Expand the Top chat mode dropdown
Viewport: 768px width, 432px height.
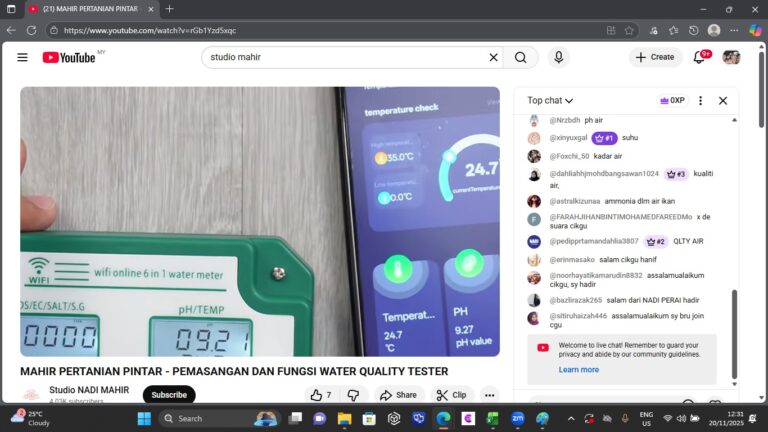click(x=550, y=100)
